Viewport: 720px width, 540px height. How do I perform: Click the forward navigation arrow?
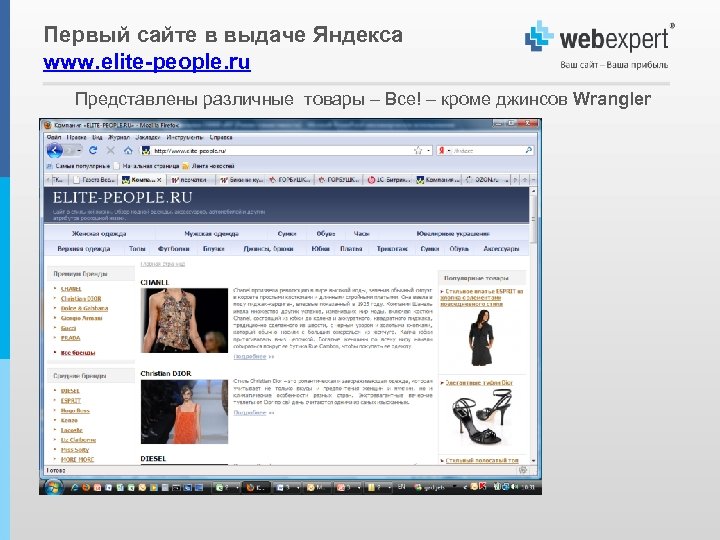[70, 150]
